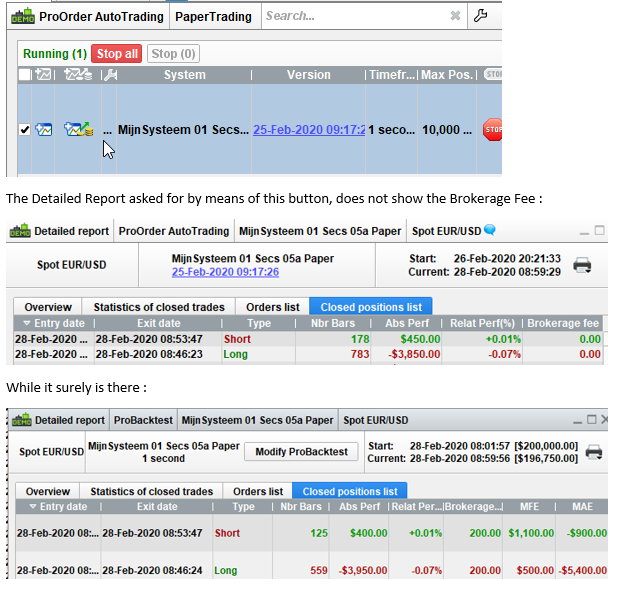Image resolution: width=618 pixels, height=589 pixels.
Task: Click MijnSysteem 01 Secs... system name cell
Action: (183, 130)
